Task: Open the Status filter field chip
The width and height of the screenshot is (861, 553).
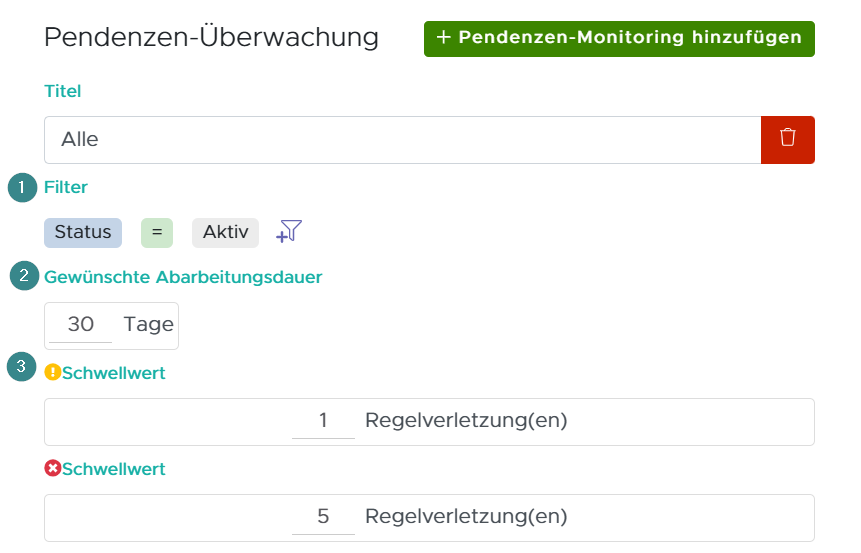Action: tap(83, 232)
